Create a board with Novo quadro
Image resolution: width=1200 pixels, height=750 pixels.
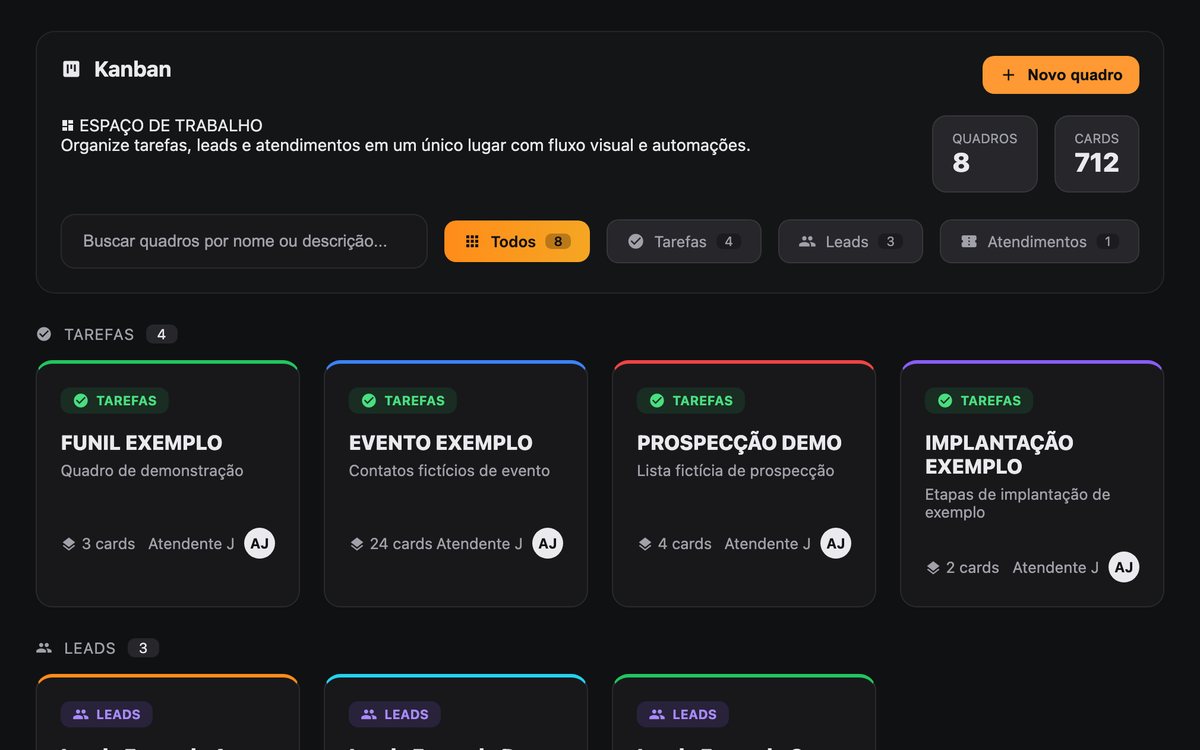point(1061,75)
